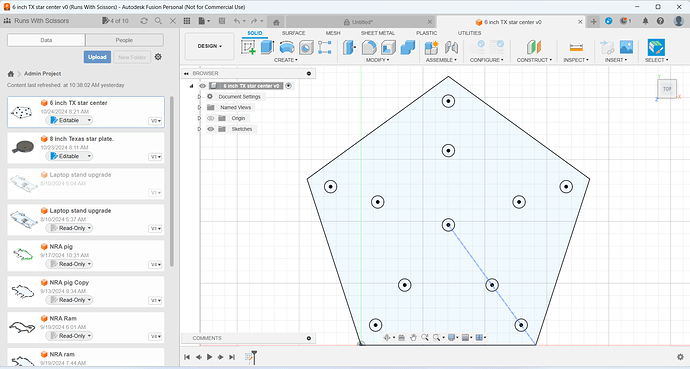The image size is (690, 369).
Task: Open the NRA pig file thumbnail
Action: 22,255
